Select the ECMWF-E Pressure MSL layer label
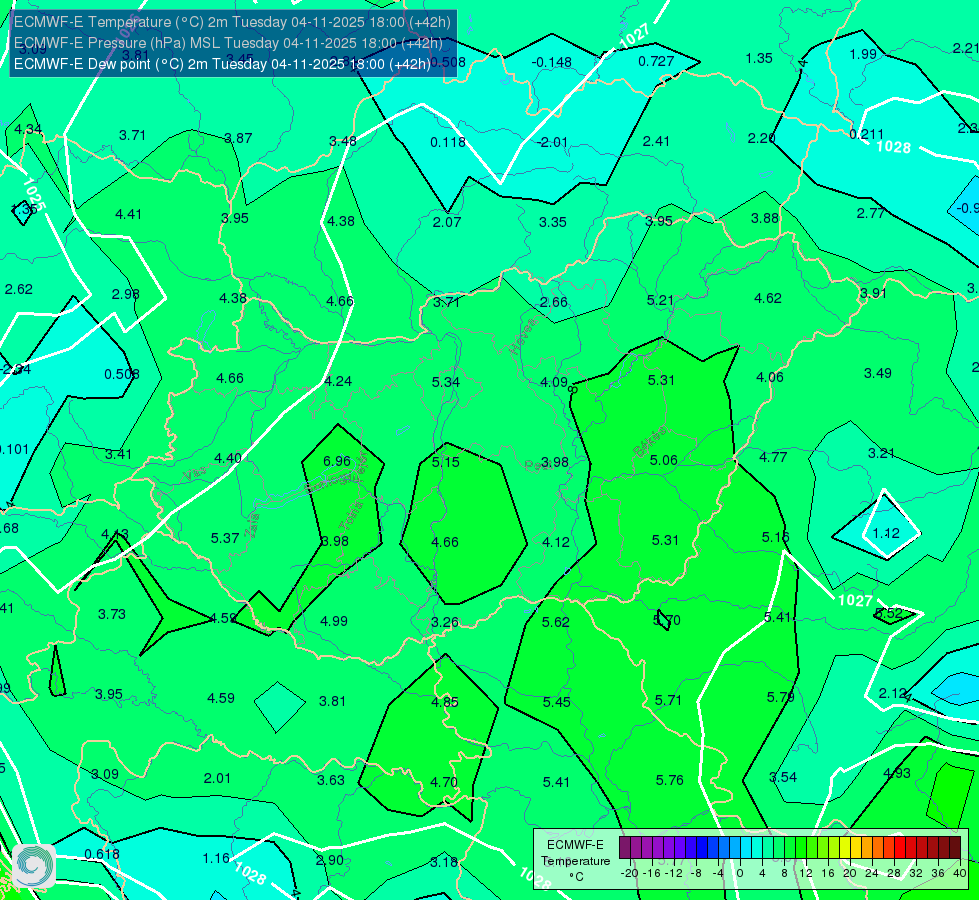979x900 pixels. point(228,43)
